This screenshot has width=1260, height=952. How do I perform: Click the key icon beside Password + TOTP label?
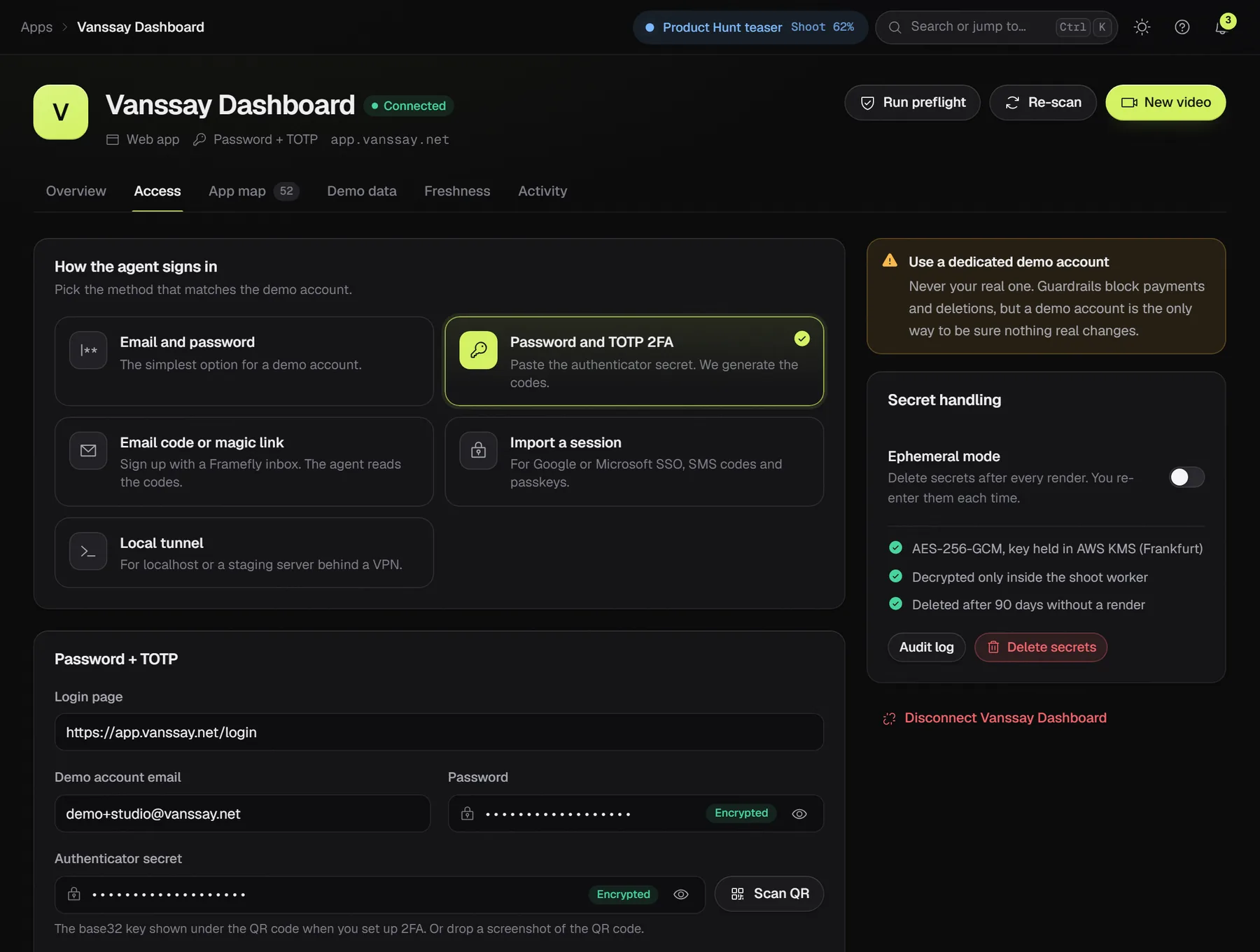[x=199, y=139]
